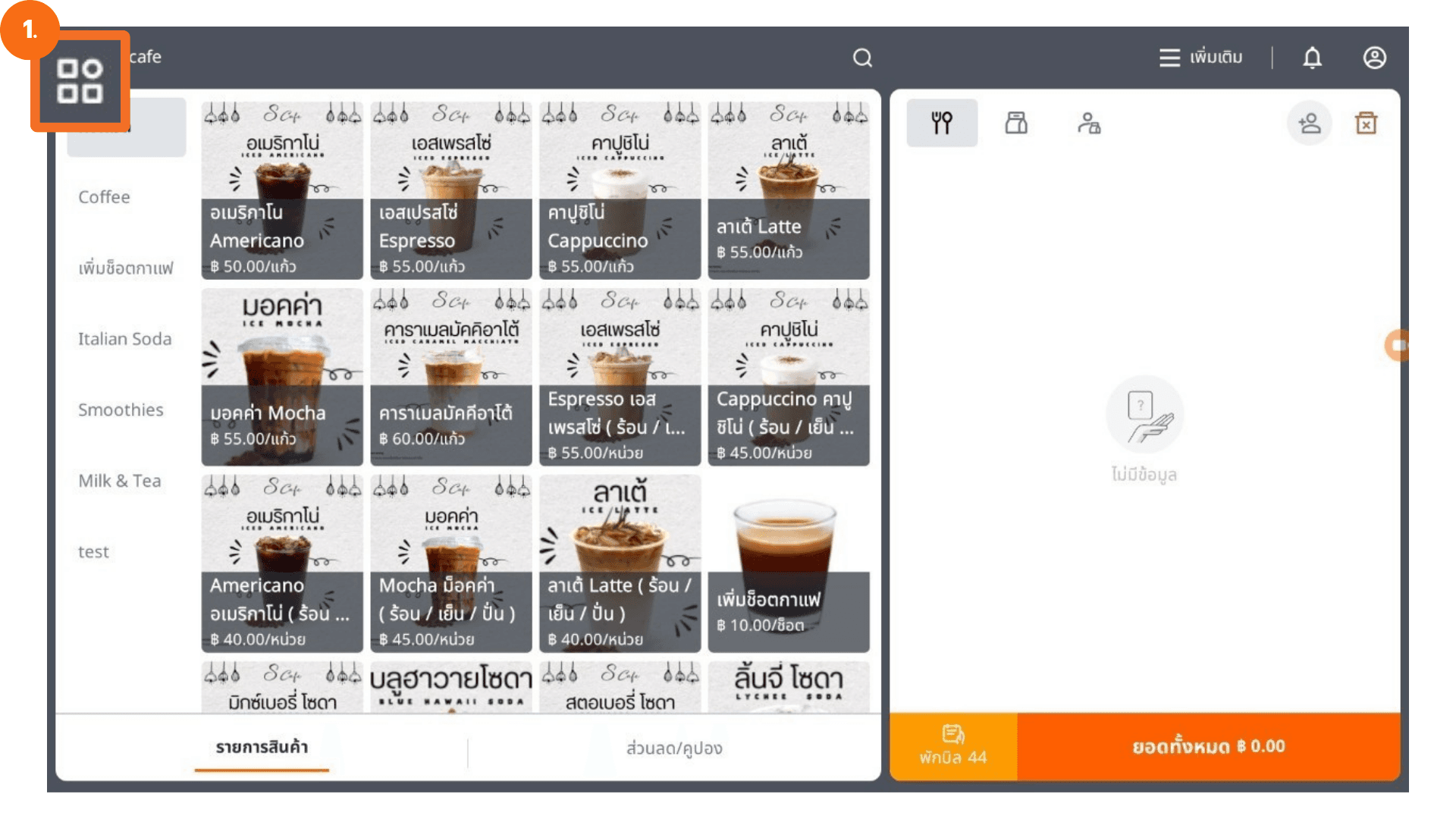The image size is (1456, 819).
Task: Switch to the รายการสินค้า tab
Action: pos(262,748)
